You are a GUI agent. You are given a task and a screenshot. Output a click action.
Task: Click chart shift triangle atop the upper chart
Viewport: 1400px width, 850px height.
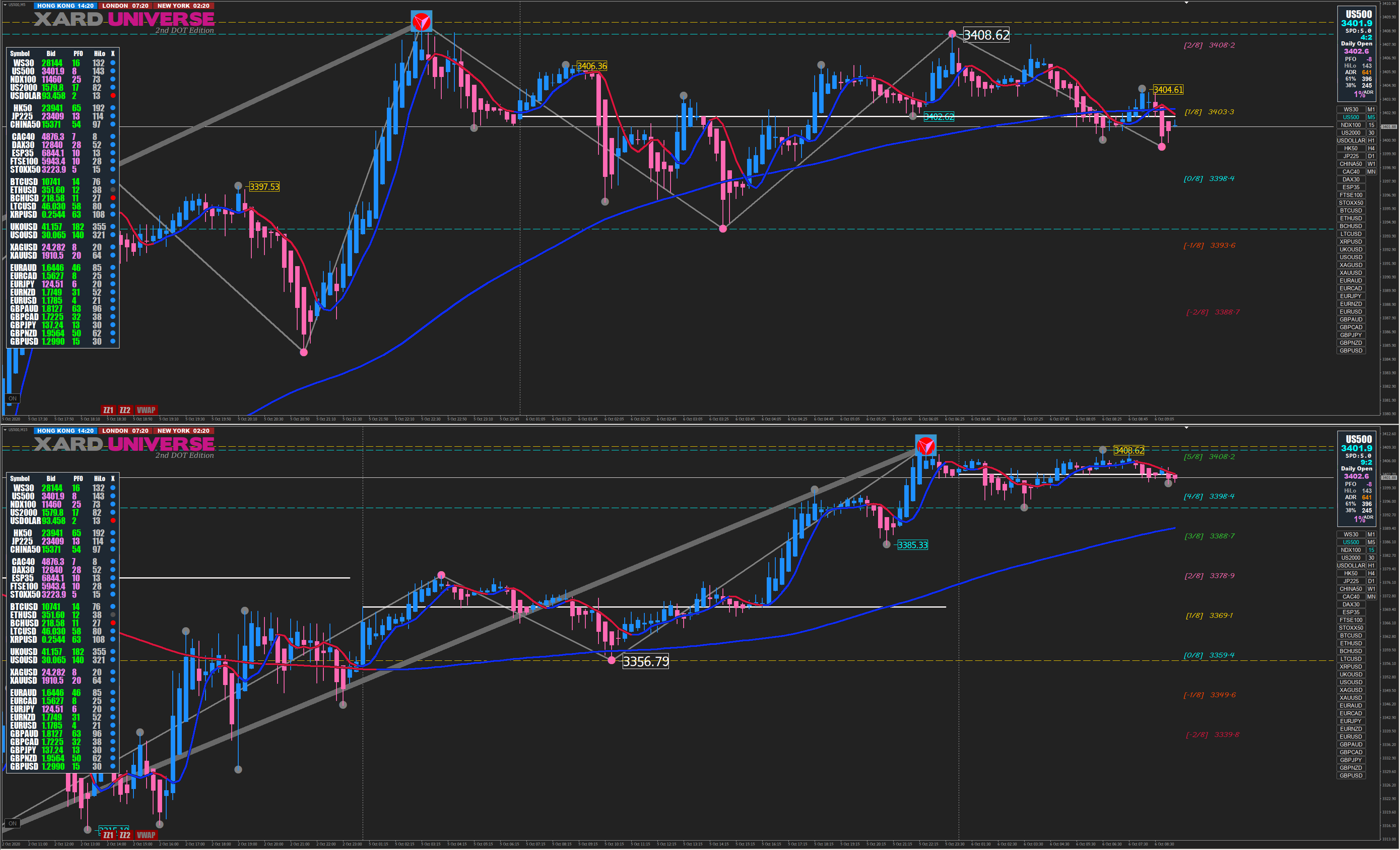(1186, 3)
